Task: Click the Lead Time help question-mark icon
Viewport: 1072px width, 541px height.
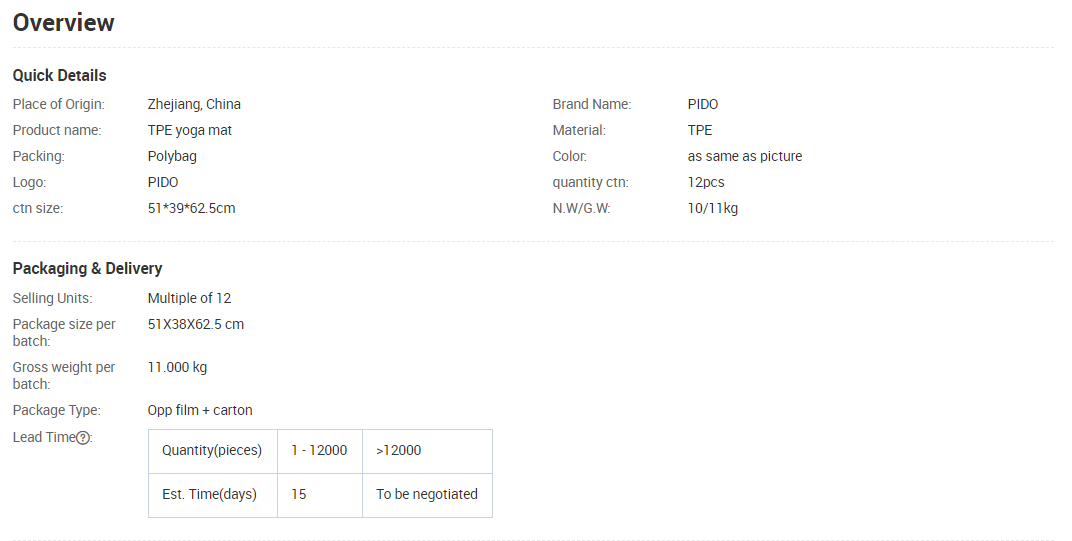Action: [x=84, y=437]
